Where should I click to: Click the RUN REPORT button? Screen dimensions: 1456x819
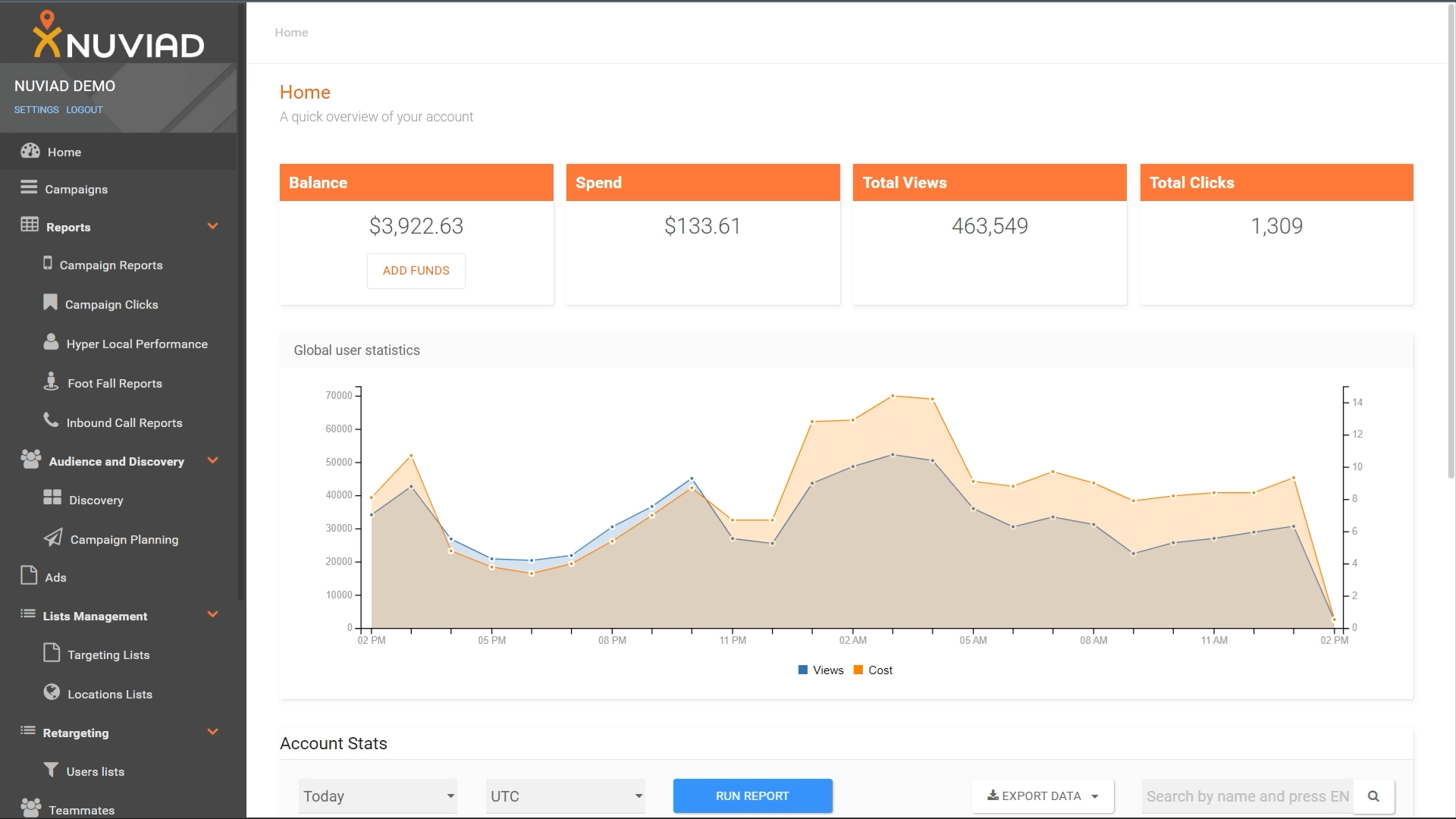[x=752, y=796]
